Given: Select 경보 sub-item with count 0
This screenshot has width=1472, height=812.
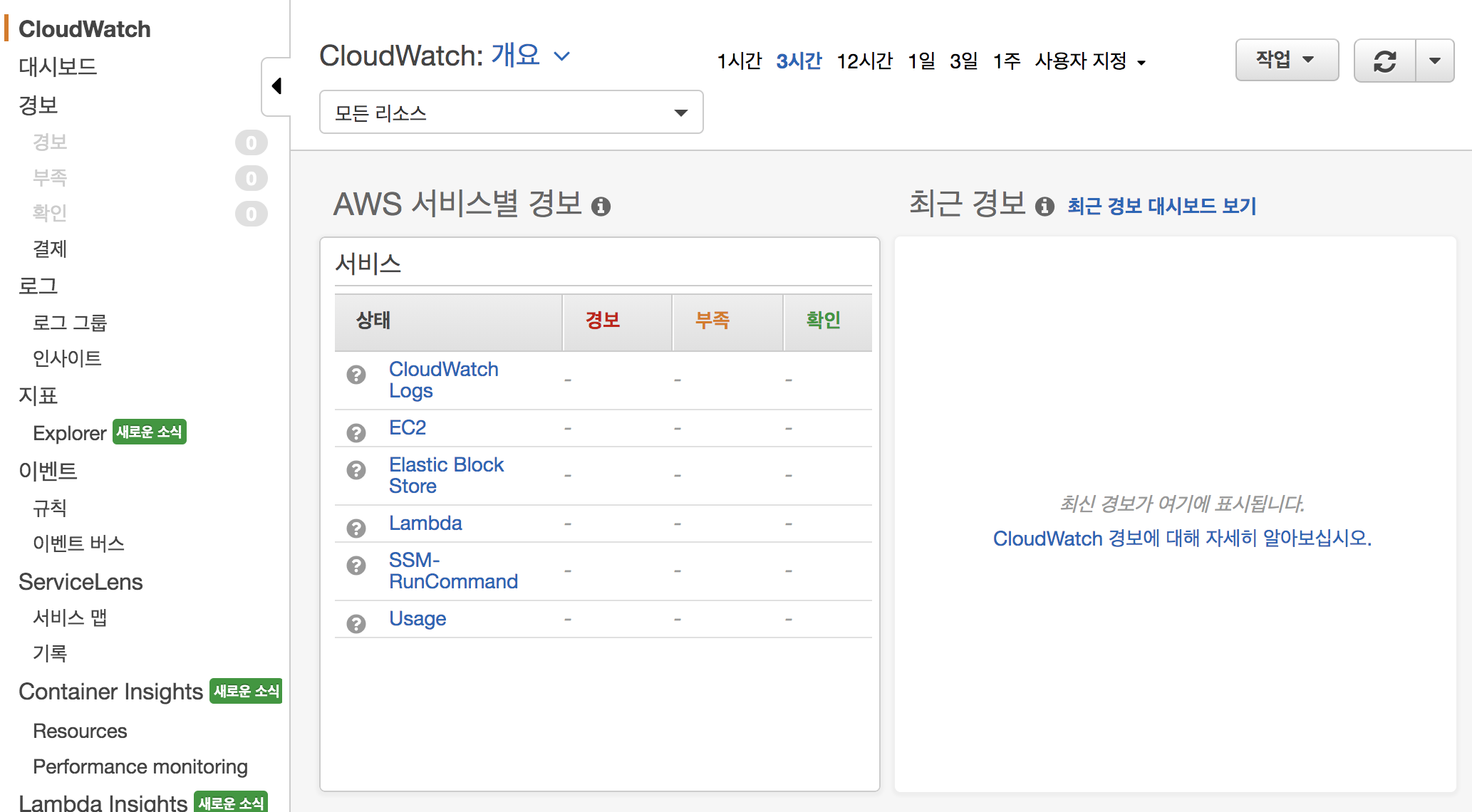Looking at the screenshot, I should 50,142.
